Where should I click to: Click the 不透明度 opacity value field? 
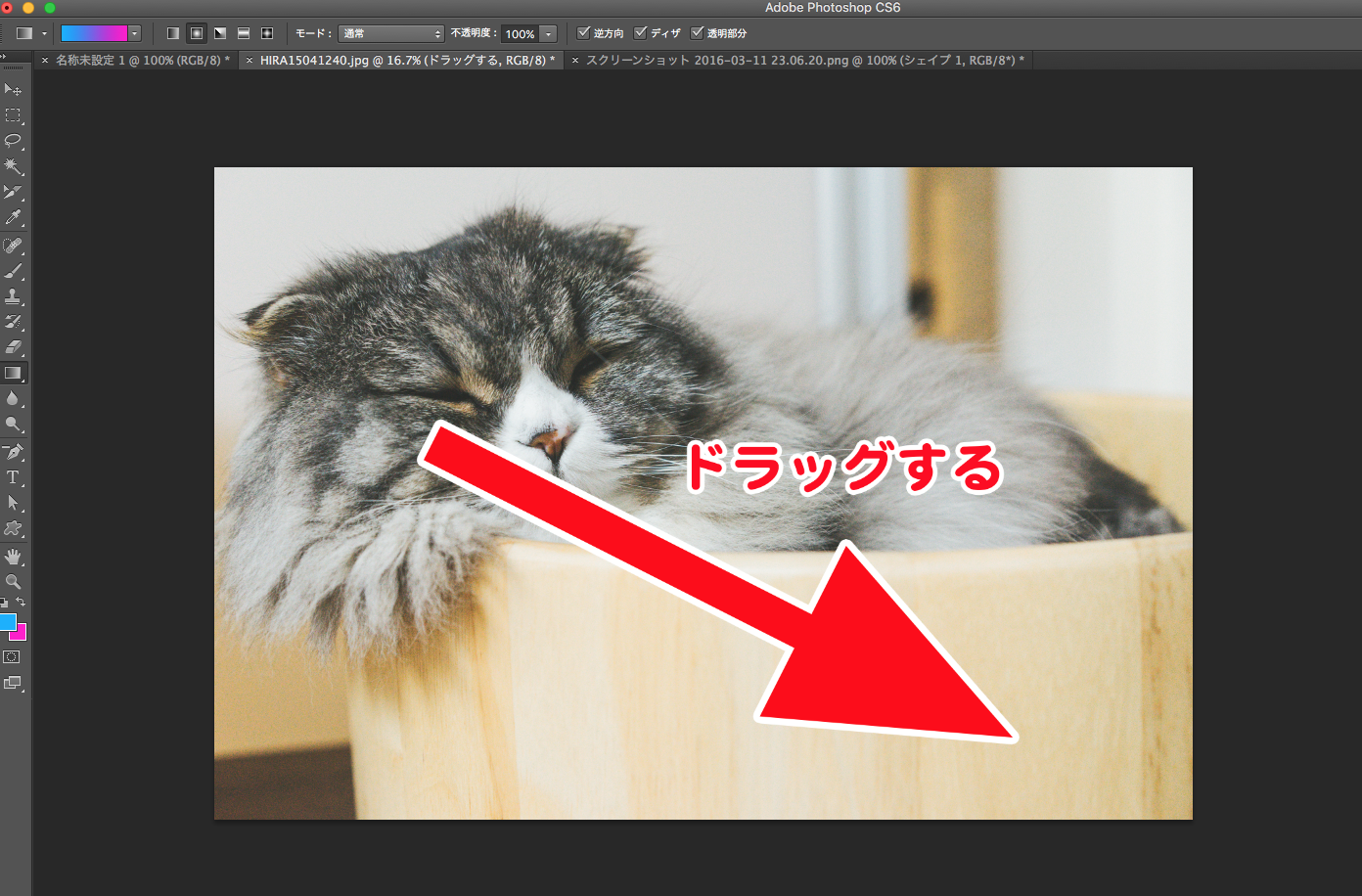point(520,34)
